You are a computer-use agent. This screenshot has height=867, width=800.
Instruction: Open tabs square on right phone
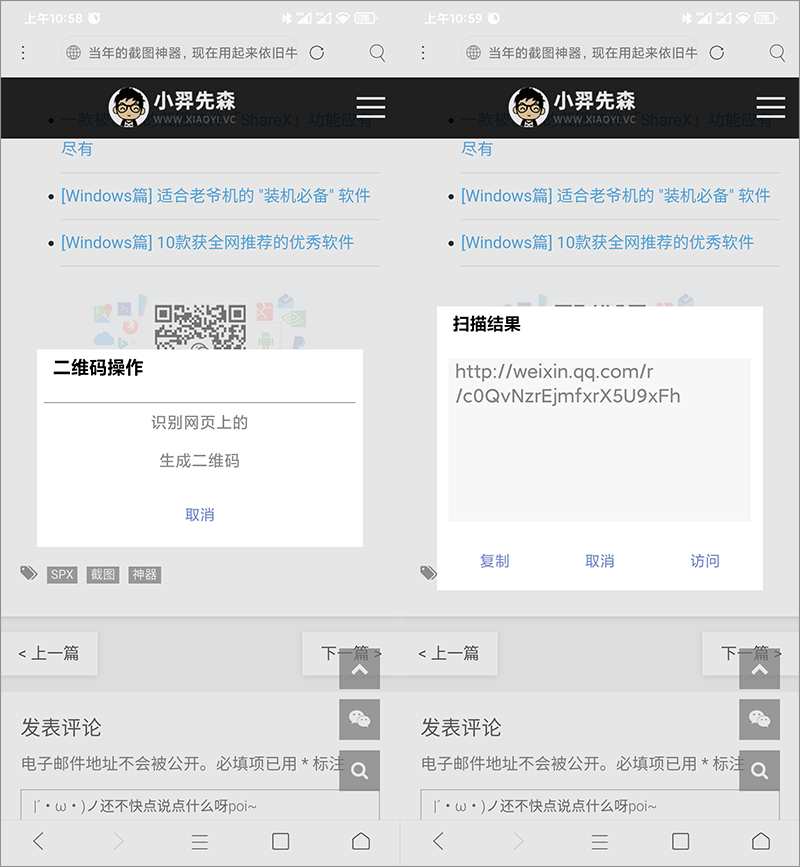680,841
